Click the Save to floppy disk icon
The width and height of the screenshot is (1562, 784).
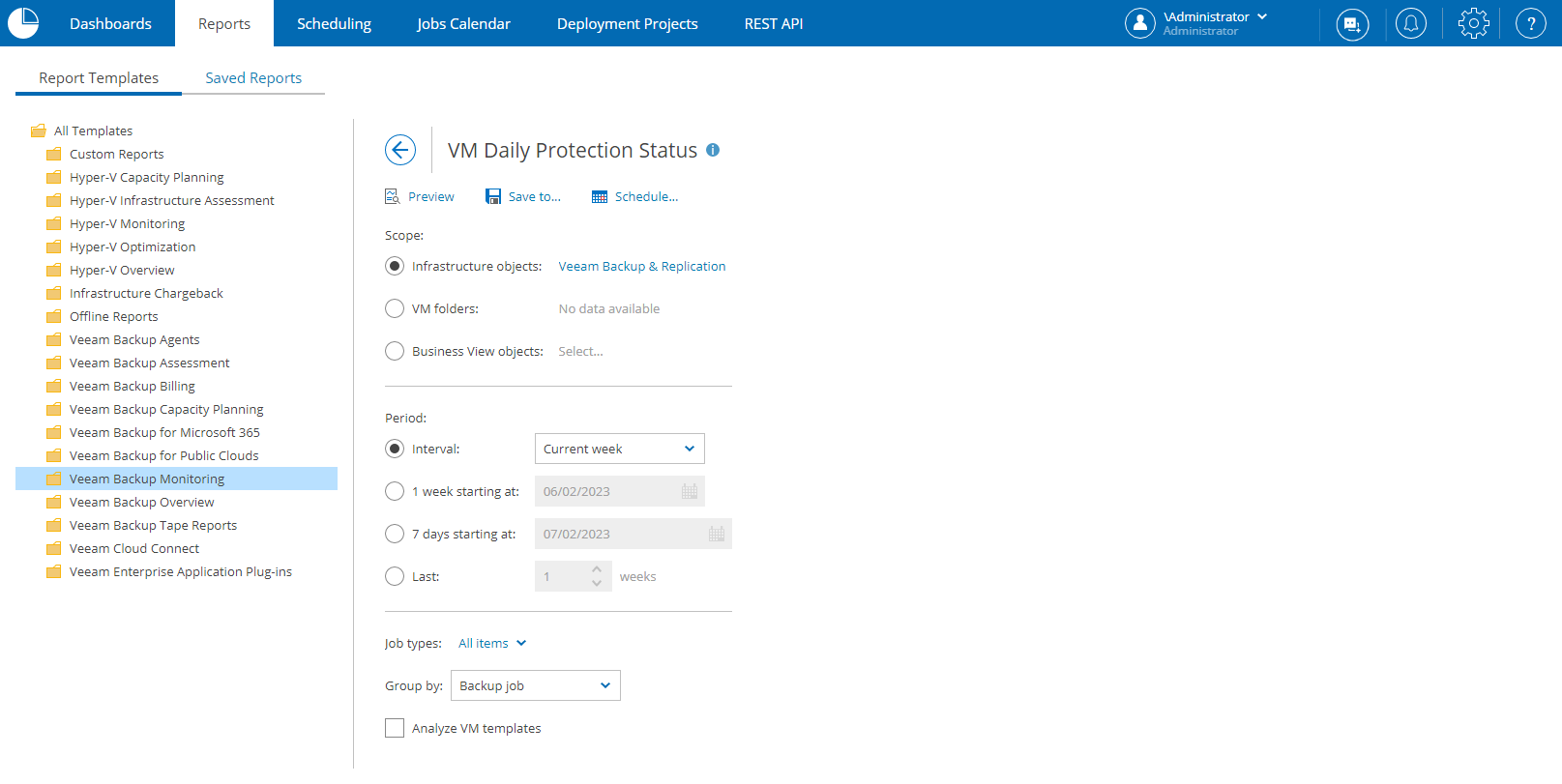tap(493, 196)
